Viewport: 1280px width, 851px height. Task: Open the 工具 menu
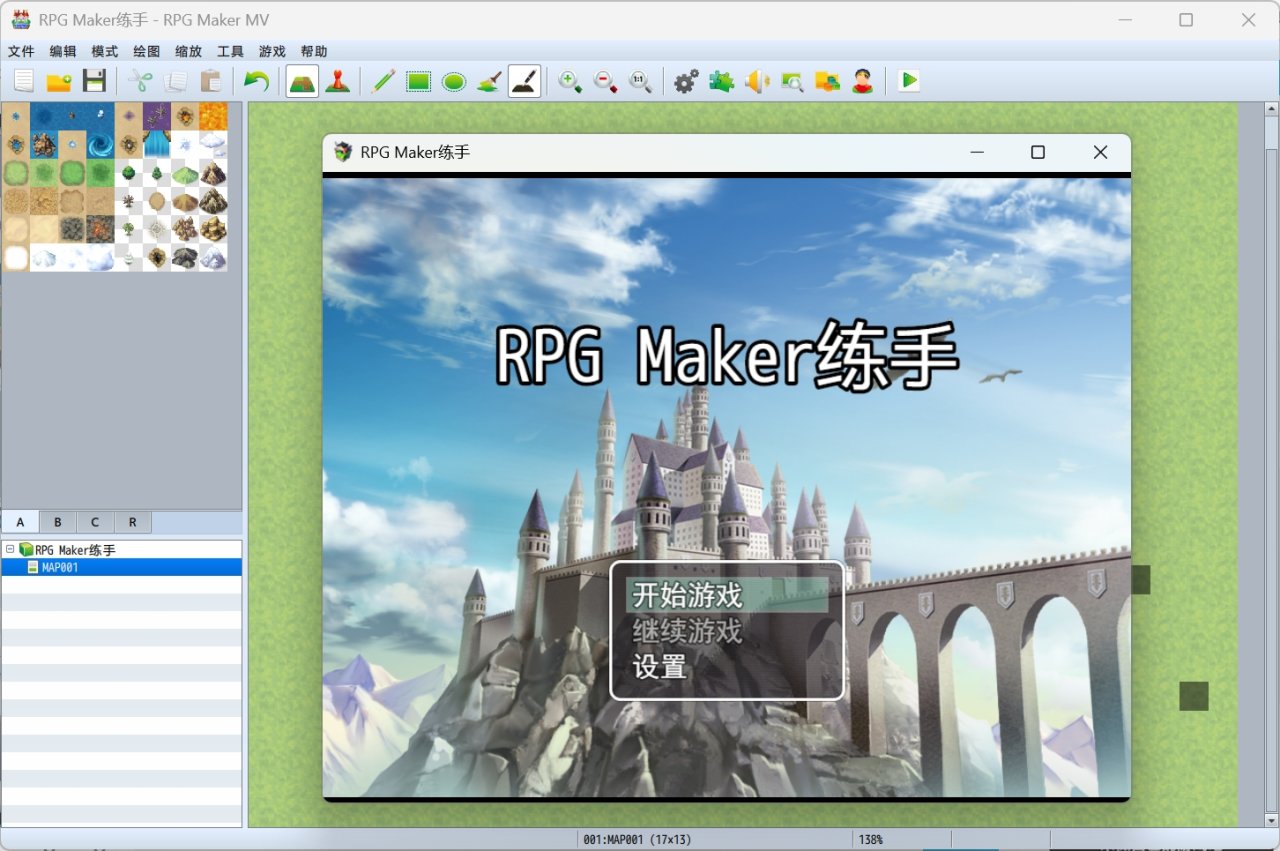click(x=230, y=51)
